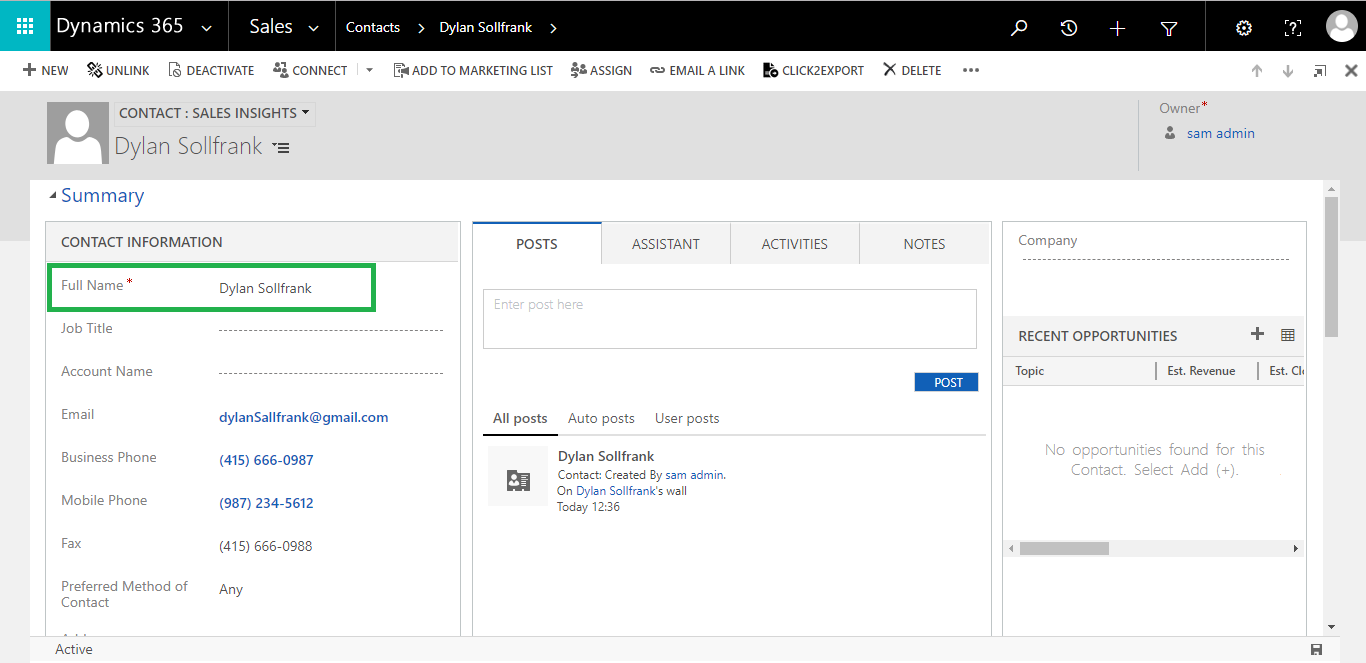Screen dimensions: 1366x663
Task: Click the blue POST button
Action: click(x=947, y=382)
